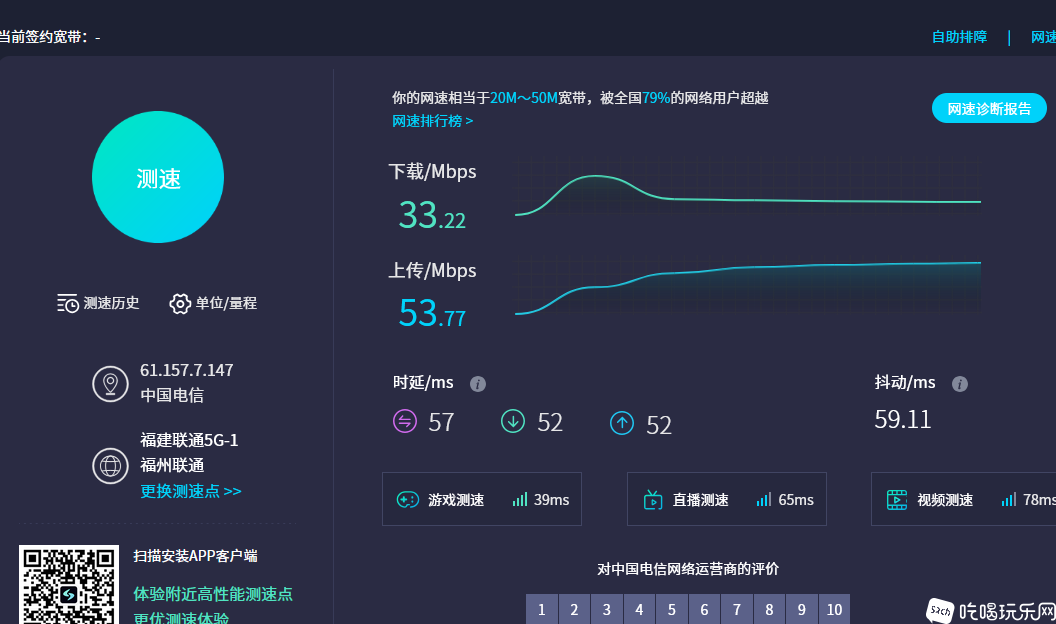The width and height of the screenshot is (1056, 624).
Task: Open the 网速诊断报告 button
Action: coord(989,108)
